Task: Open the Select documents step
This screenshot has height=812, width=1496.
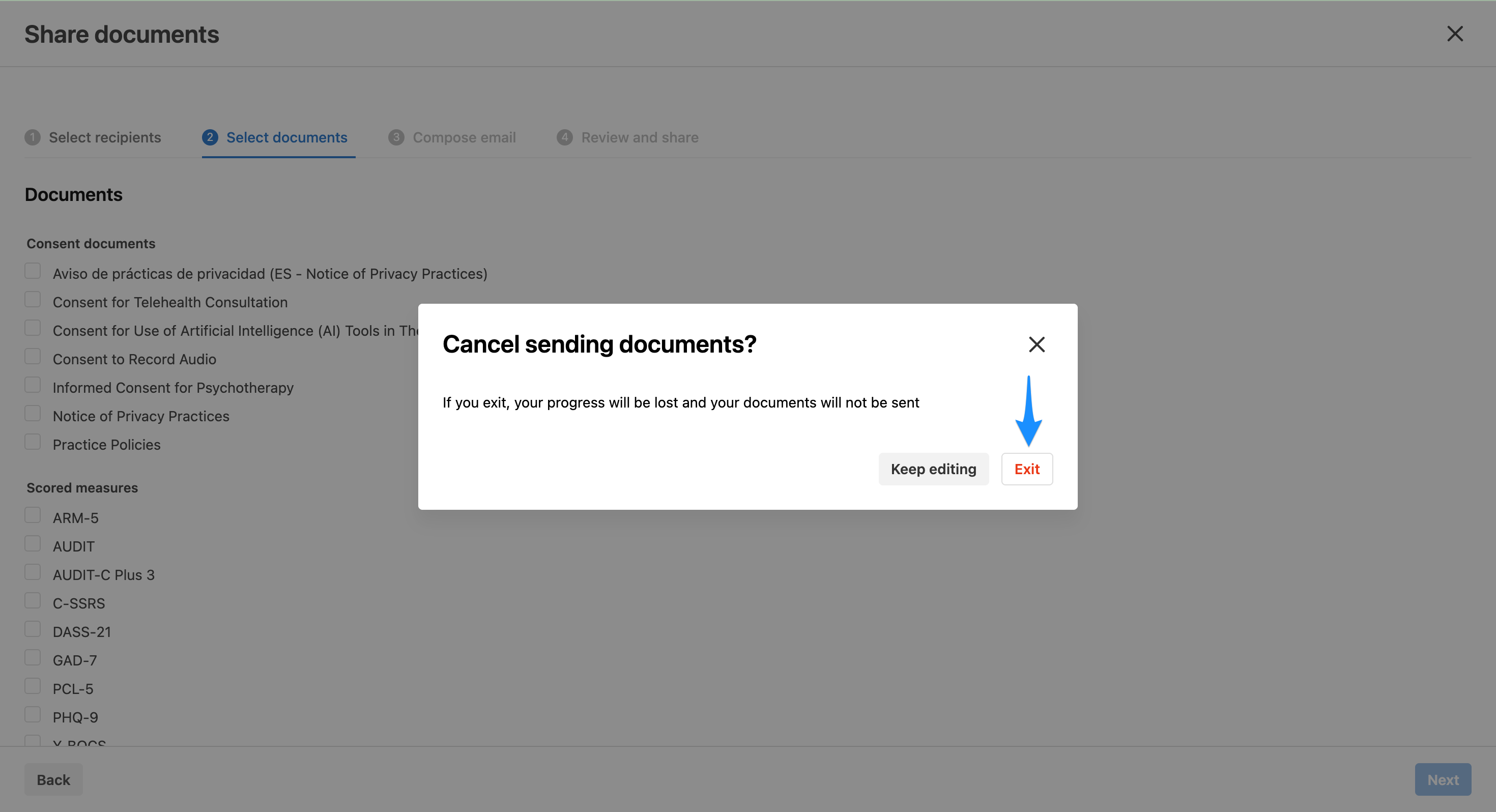Action: tap(275, 138)
